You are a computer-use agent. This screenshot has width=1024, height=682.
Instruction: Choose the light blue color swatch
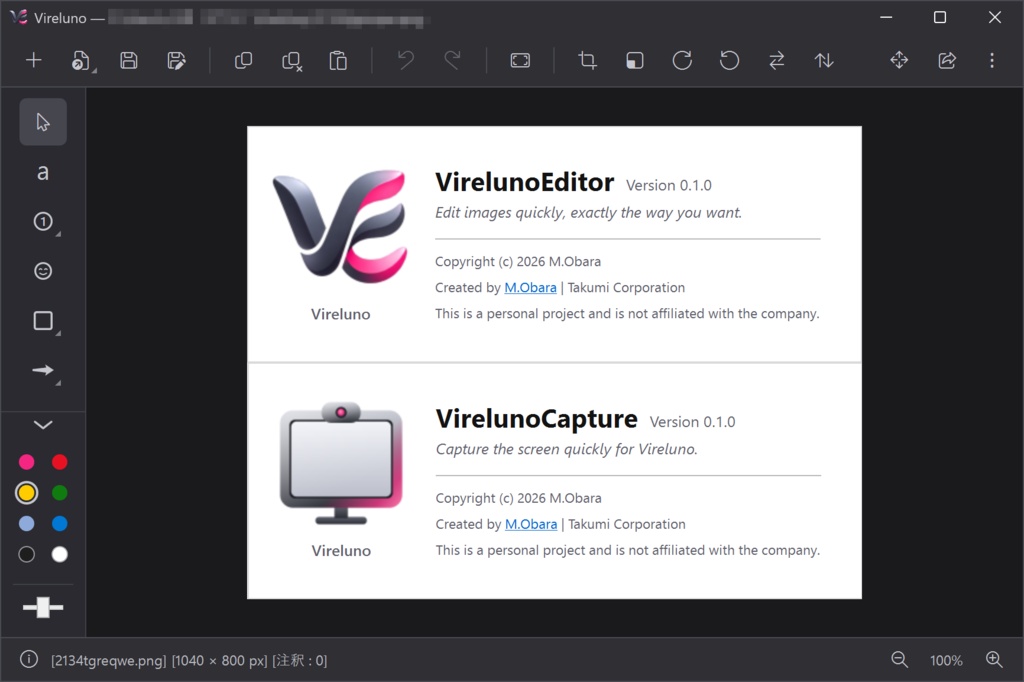tap(27, 524)
